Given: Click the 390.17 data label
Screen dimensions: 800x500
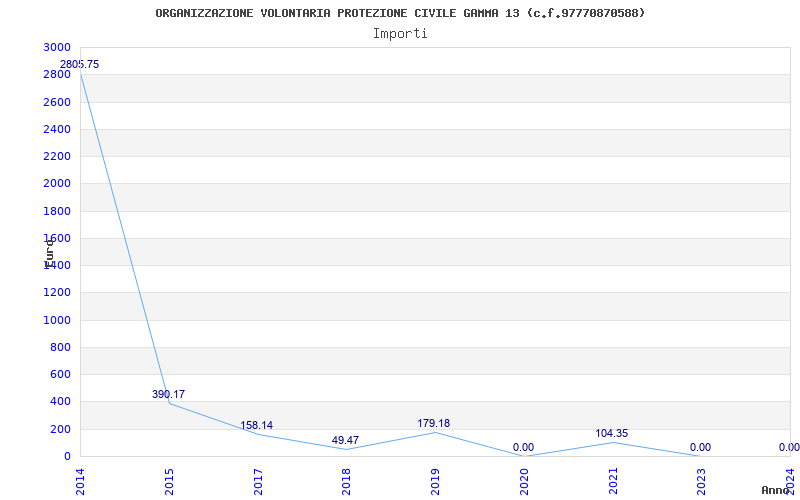Looking at the screenshot, I should [168, 394].
